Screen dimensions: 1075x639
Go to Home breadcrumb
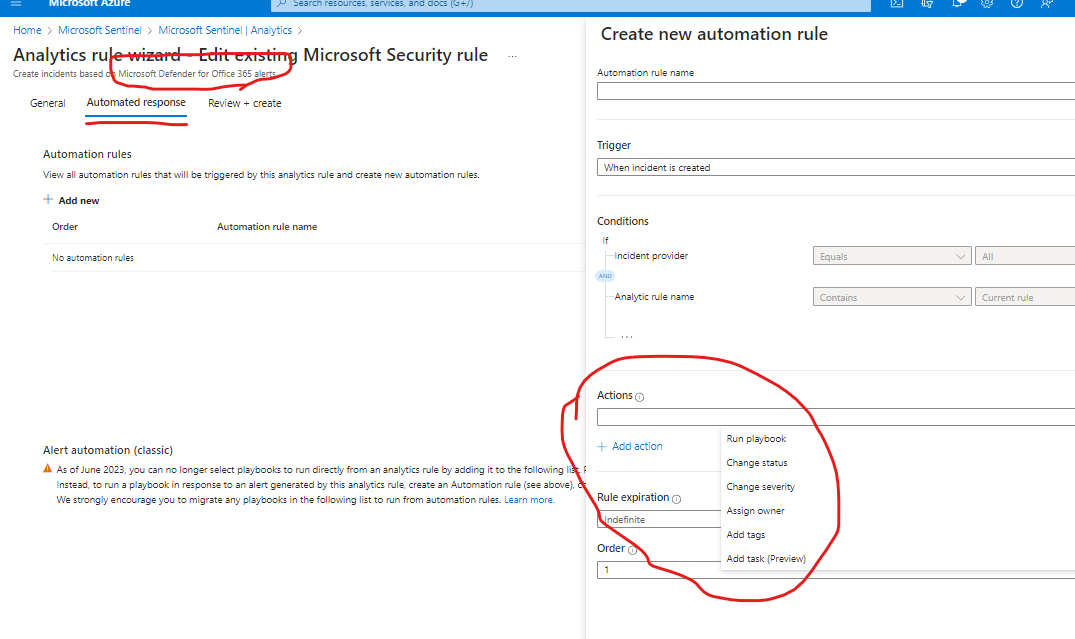pos(27,30)
